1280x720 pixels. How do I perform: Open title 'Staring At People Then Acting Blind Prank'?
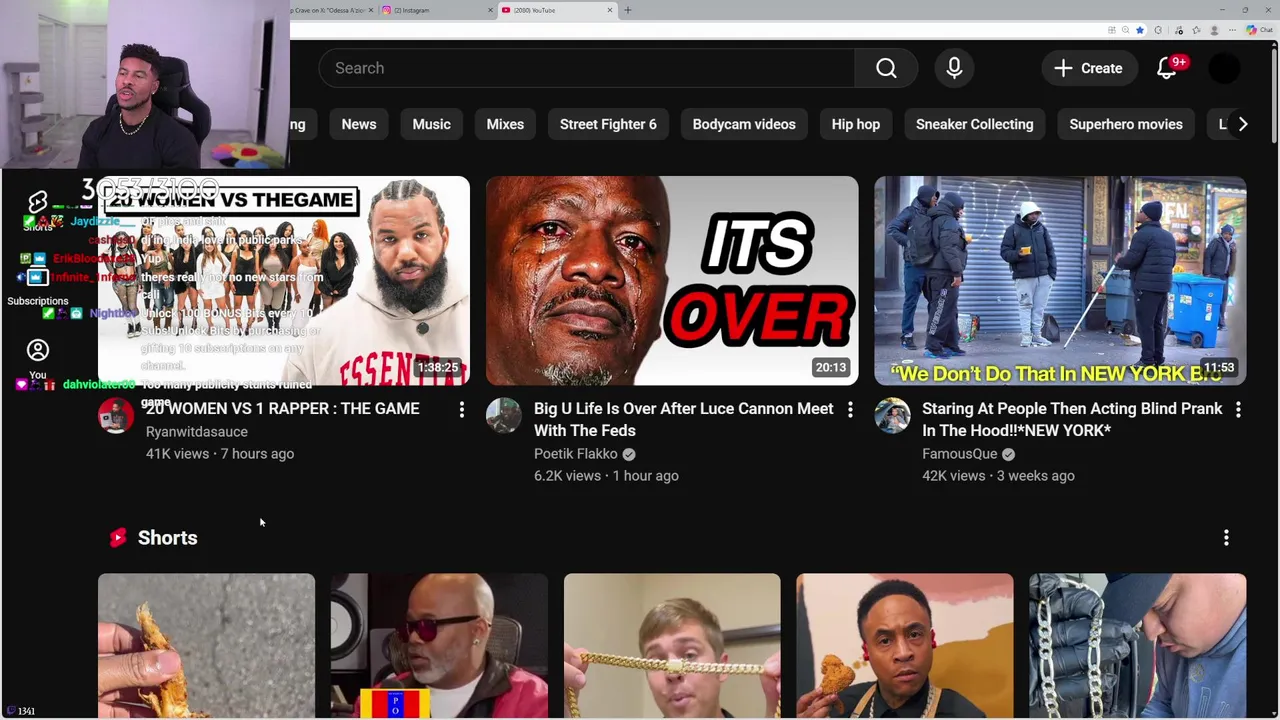click(x=1072, y=419)
